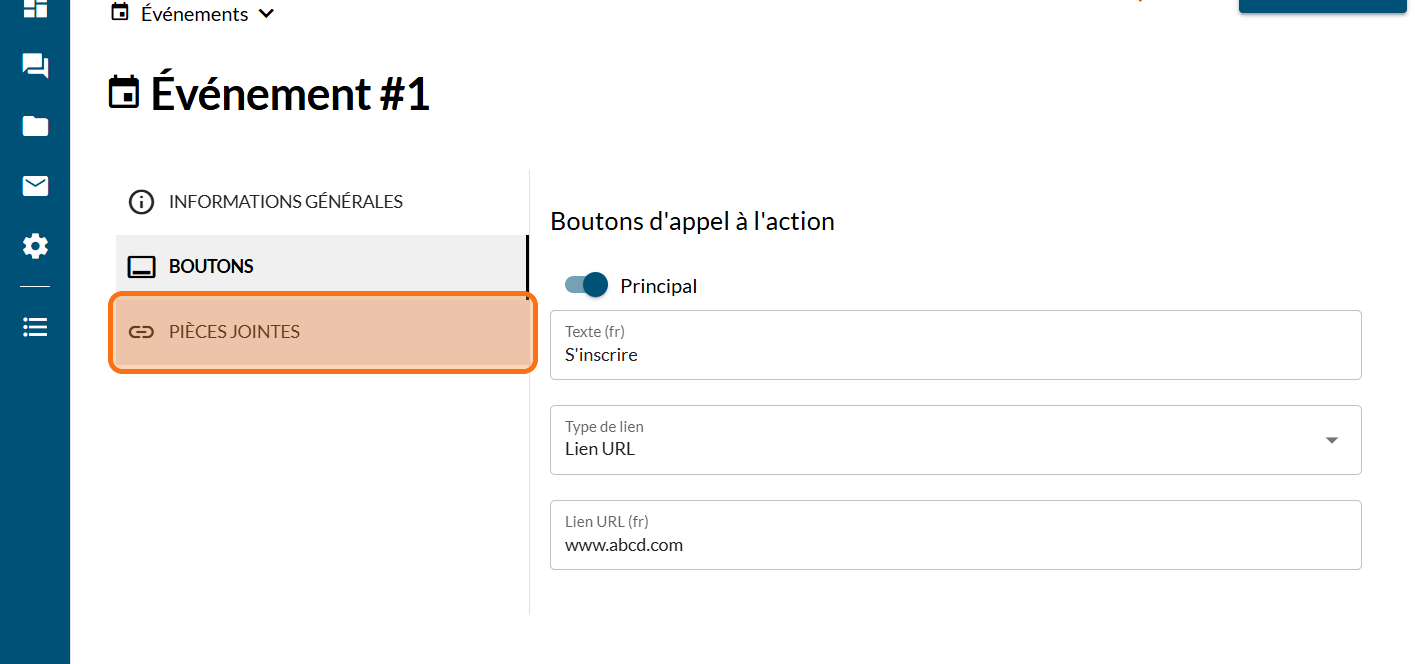Open the settings gear in the sidebar
Screen dimensions: 1427x664
[35, 246]
